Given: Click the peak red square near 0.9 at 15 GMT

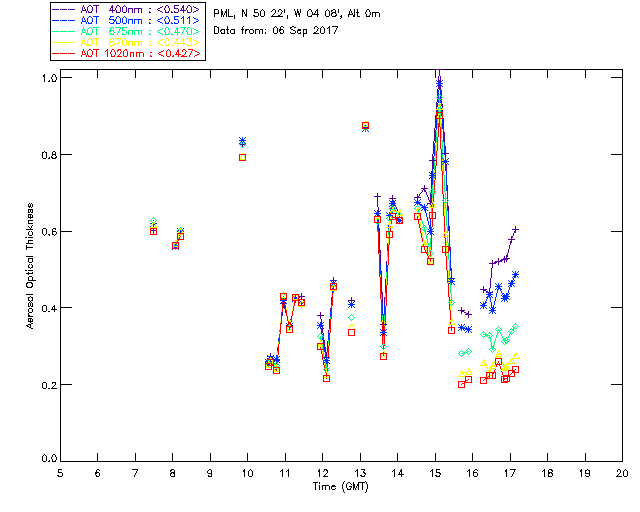Looking at the screenshot, I should coord(439,116).
